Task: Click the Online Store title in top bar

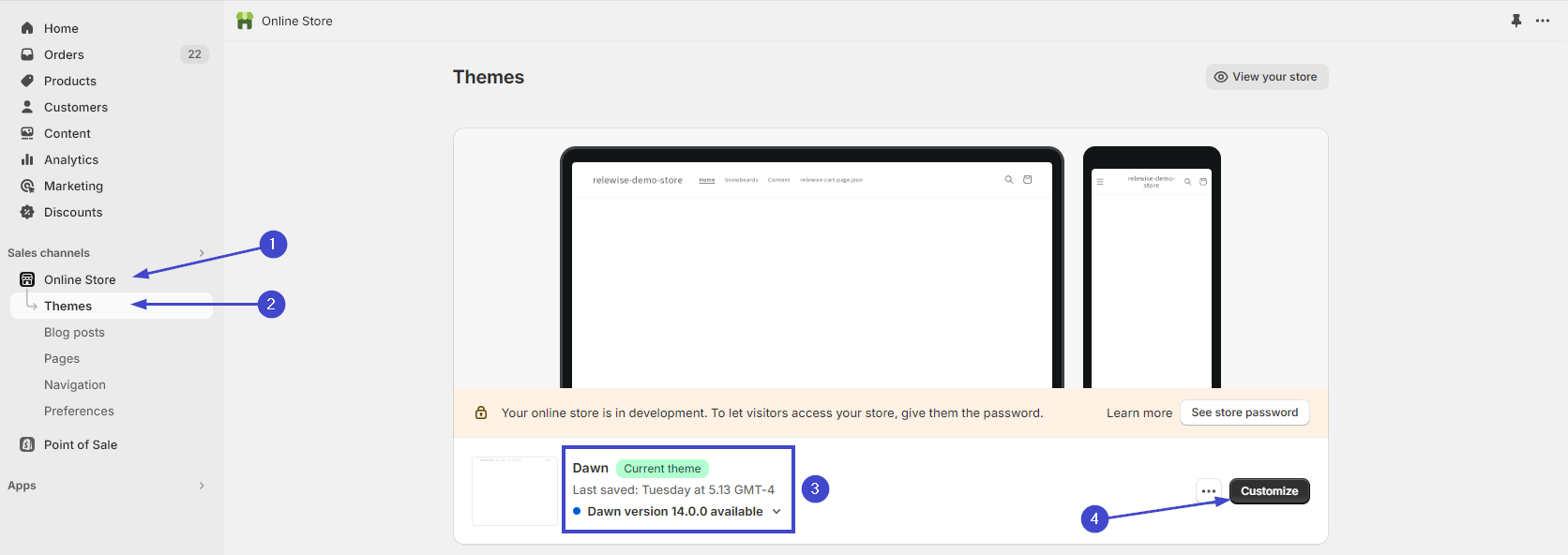Action: click(297, 21)
